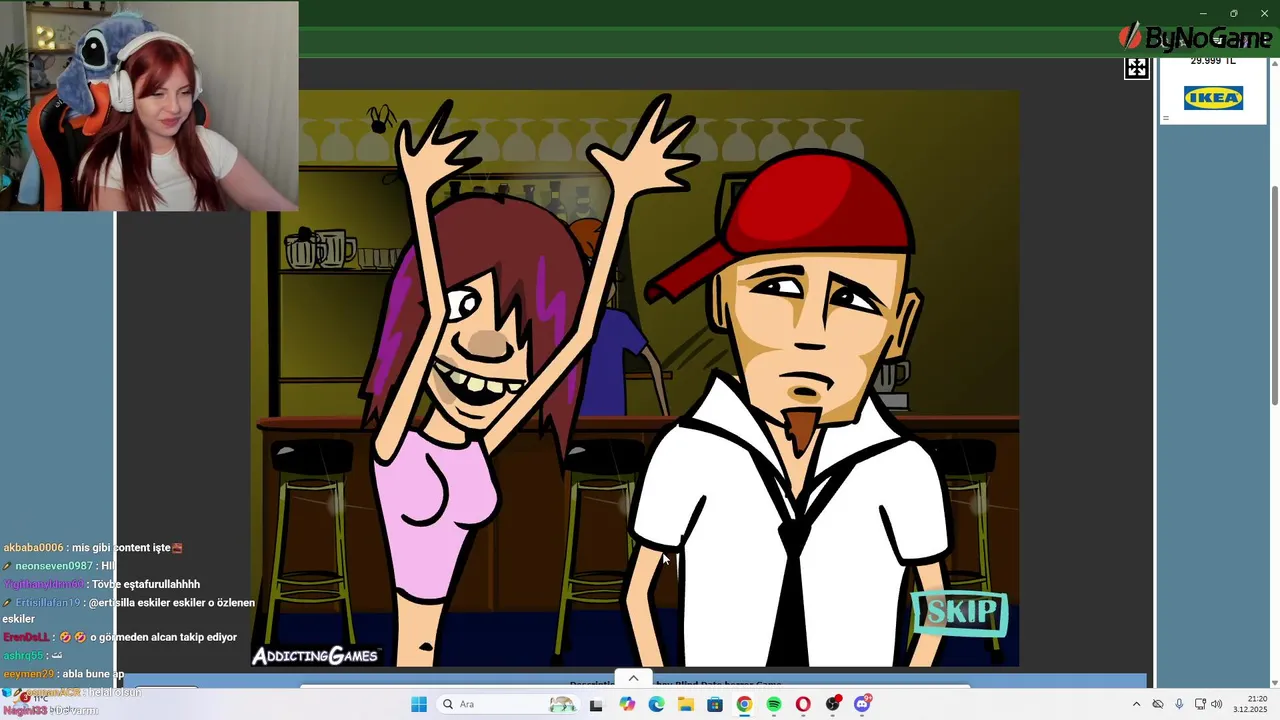1280x720 pixels.
Task: Expand the collapse arrow below the game
Action: 633,678
